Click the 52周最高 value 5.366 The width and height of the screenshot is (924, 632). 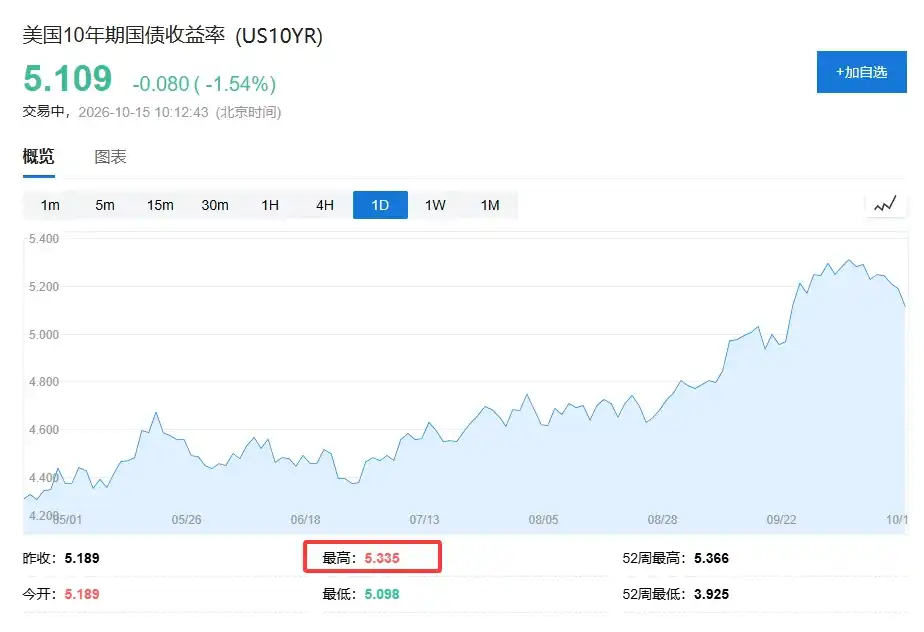point(711,558)
